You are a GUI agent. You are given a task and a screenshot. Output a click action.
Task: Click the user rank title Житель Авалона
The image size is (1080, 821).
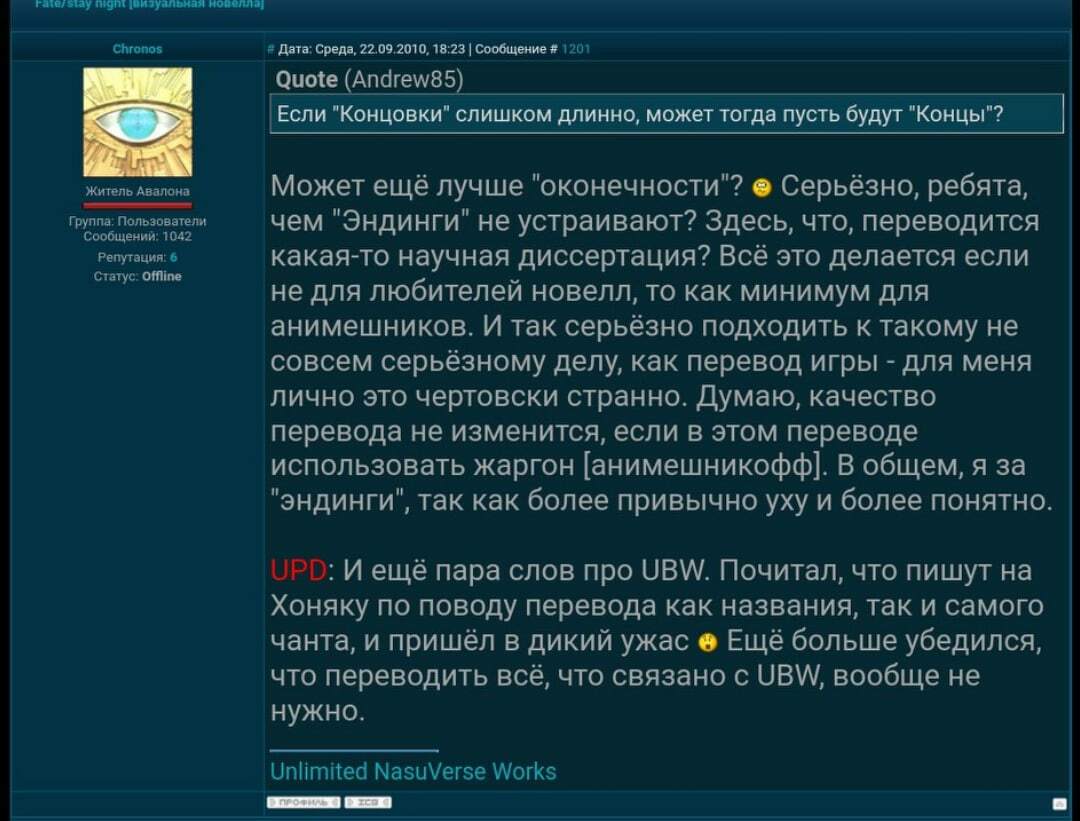(x=138, y=191)
